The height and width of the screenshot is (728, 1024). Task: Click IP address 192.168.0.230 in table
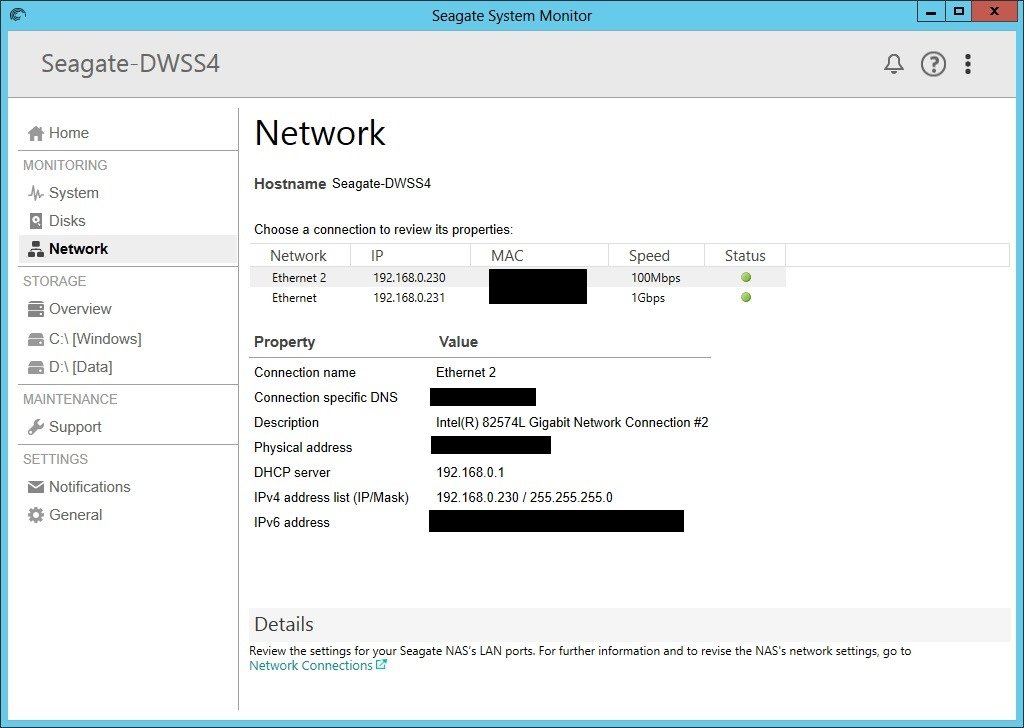(x=409, y=277)
